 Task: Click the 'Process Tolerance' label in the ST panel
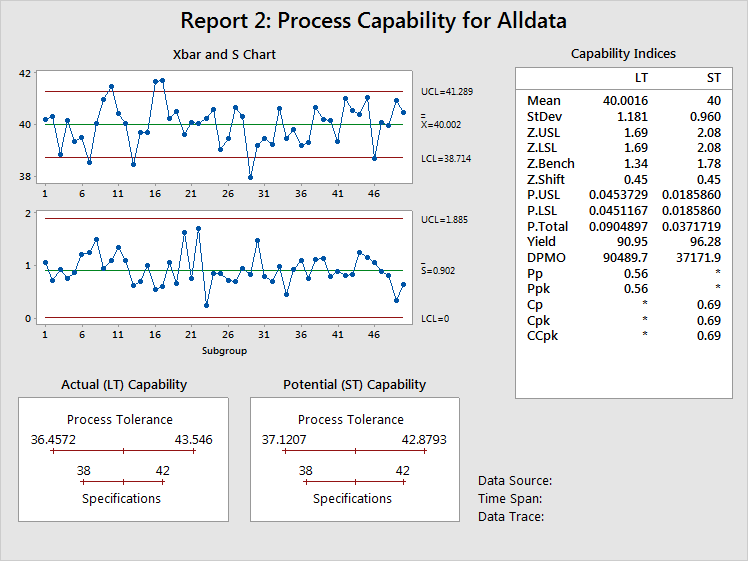coord(351,419)
